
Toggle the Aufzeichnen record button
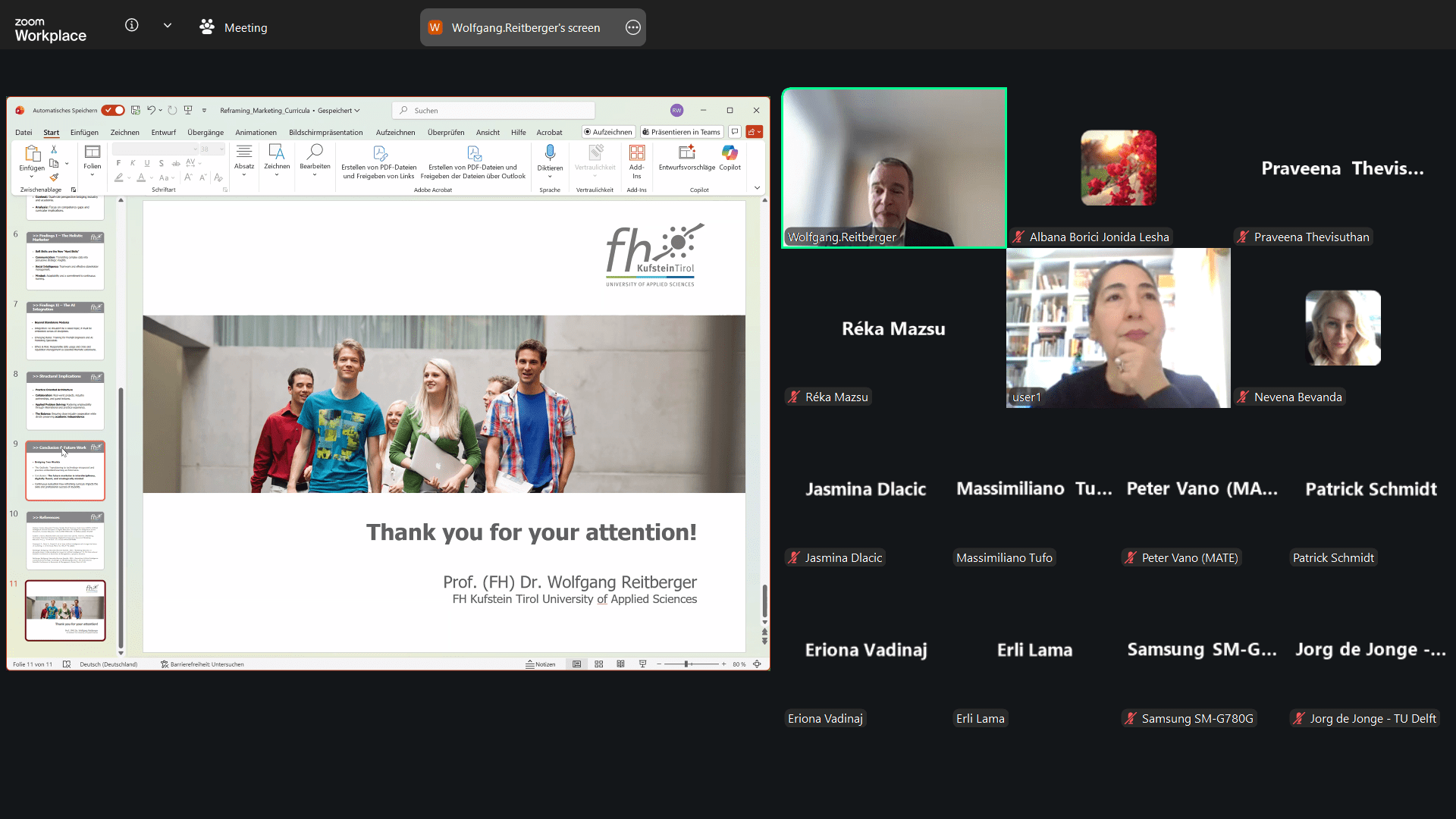[x=607, y=132]
